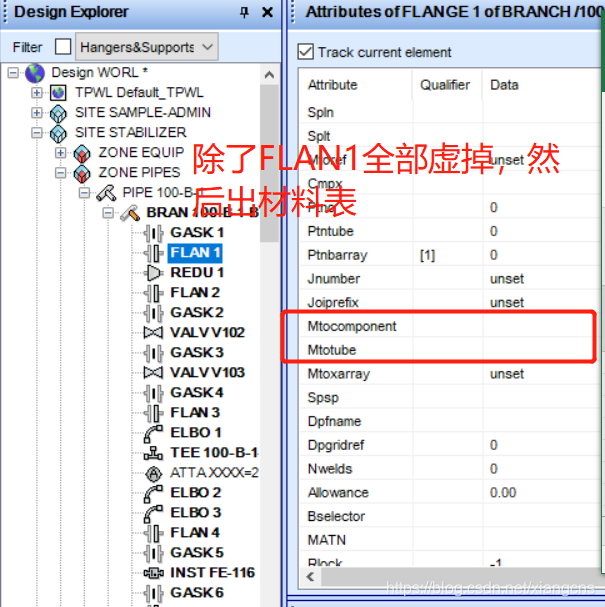Viewport: 605px width, 607px height.
Task: Expand the ZONE EQUIP node
Action: [61, 152]
